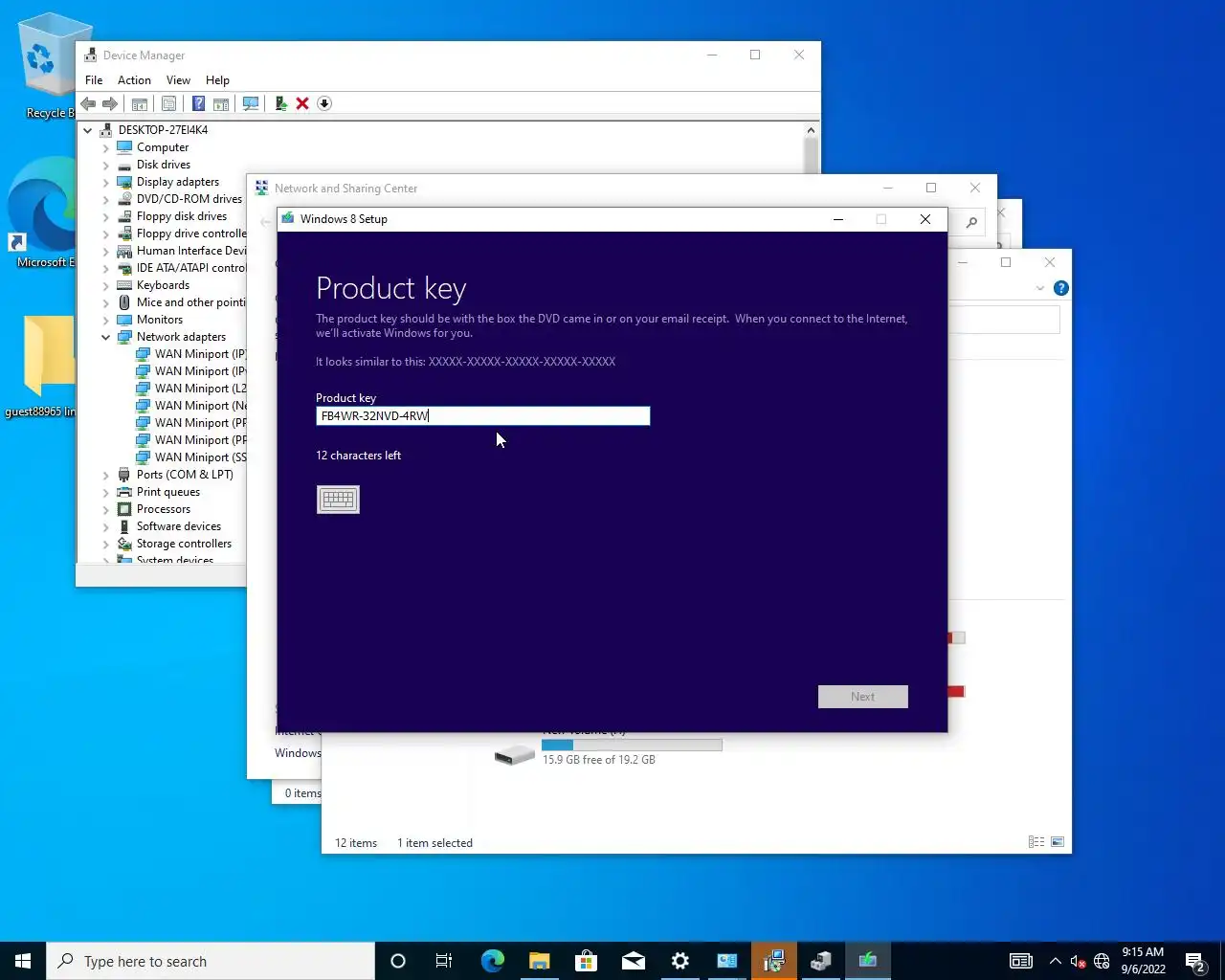Select Software devices in device tree
This screenshot has height=980, width=1225.
coord(178,526)
